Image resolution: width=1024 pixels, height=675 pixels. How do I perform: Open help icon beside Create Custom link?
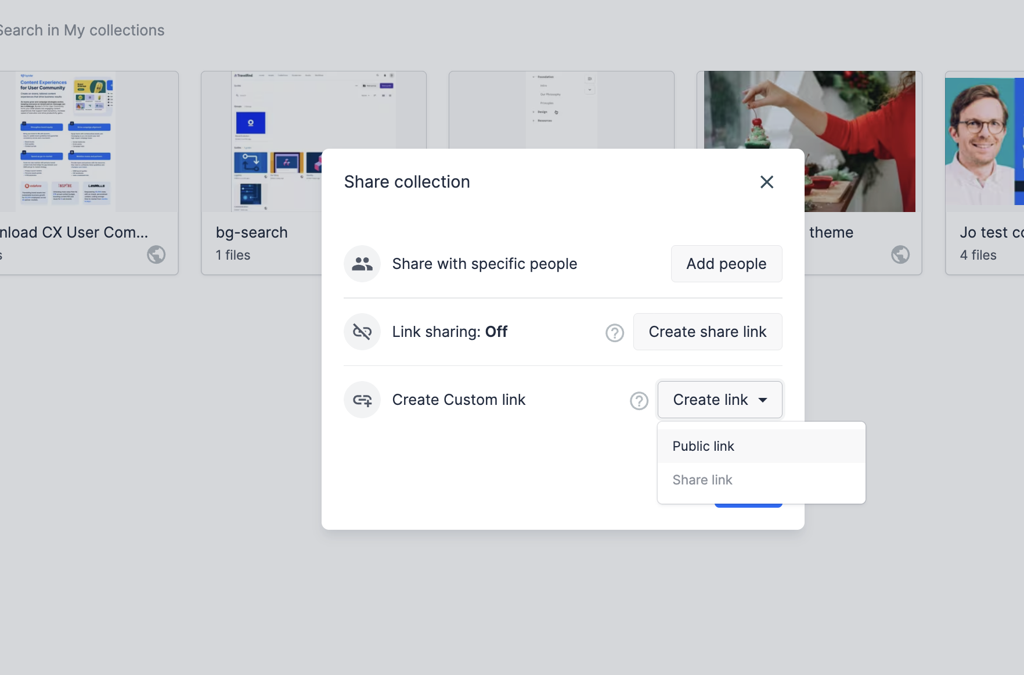point(639,401)
